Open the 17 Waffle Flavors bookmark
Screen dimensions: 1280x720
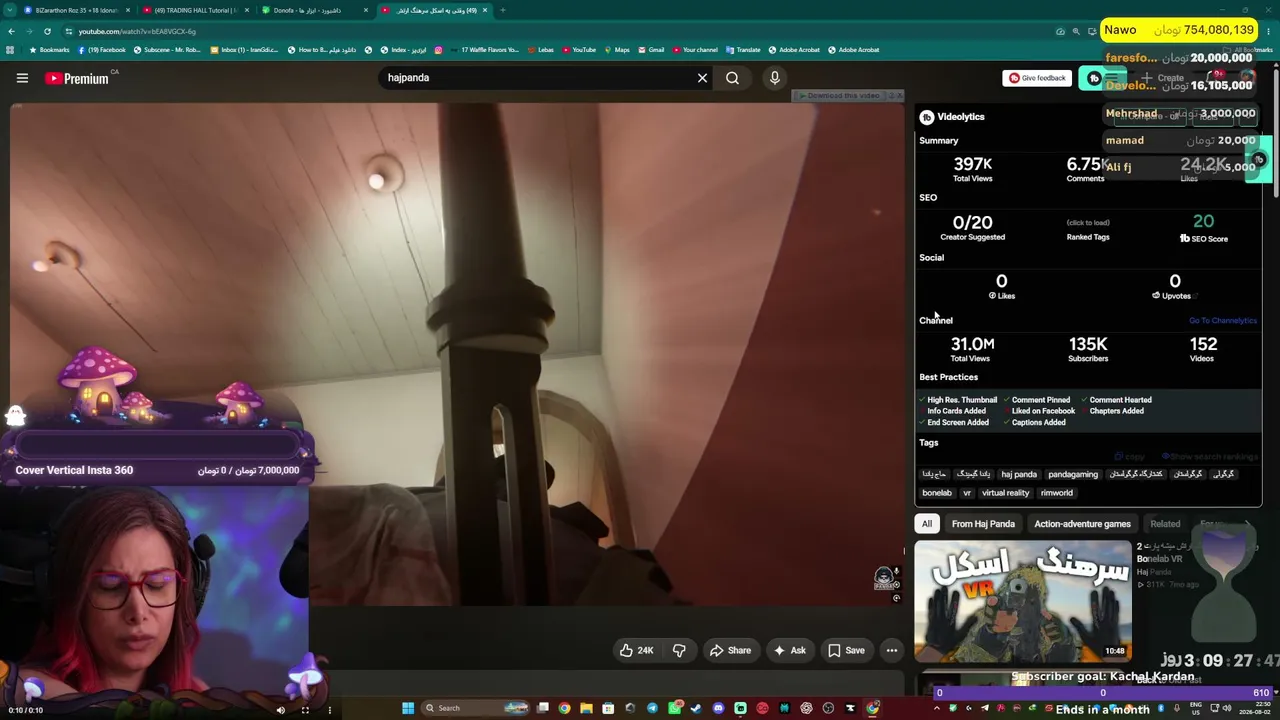point(485,50)
